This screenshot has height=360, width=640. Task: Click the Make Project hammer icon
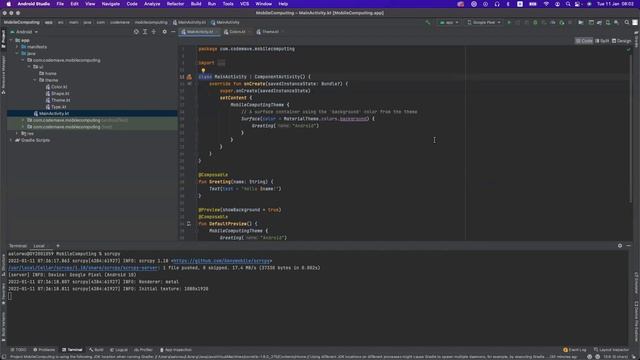point(427,22)
